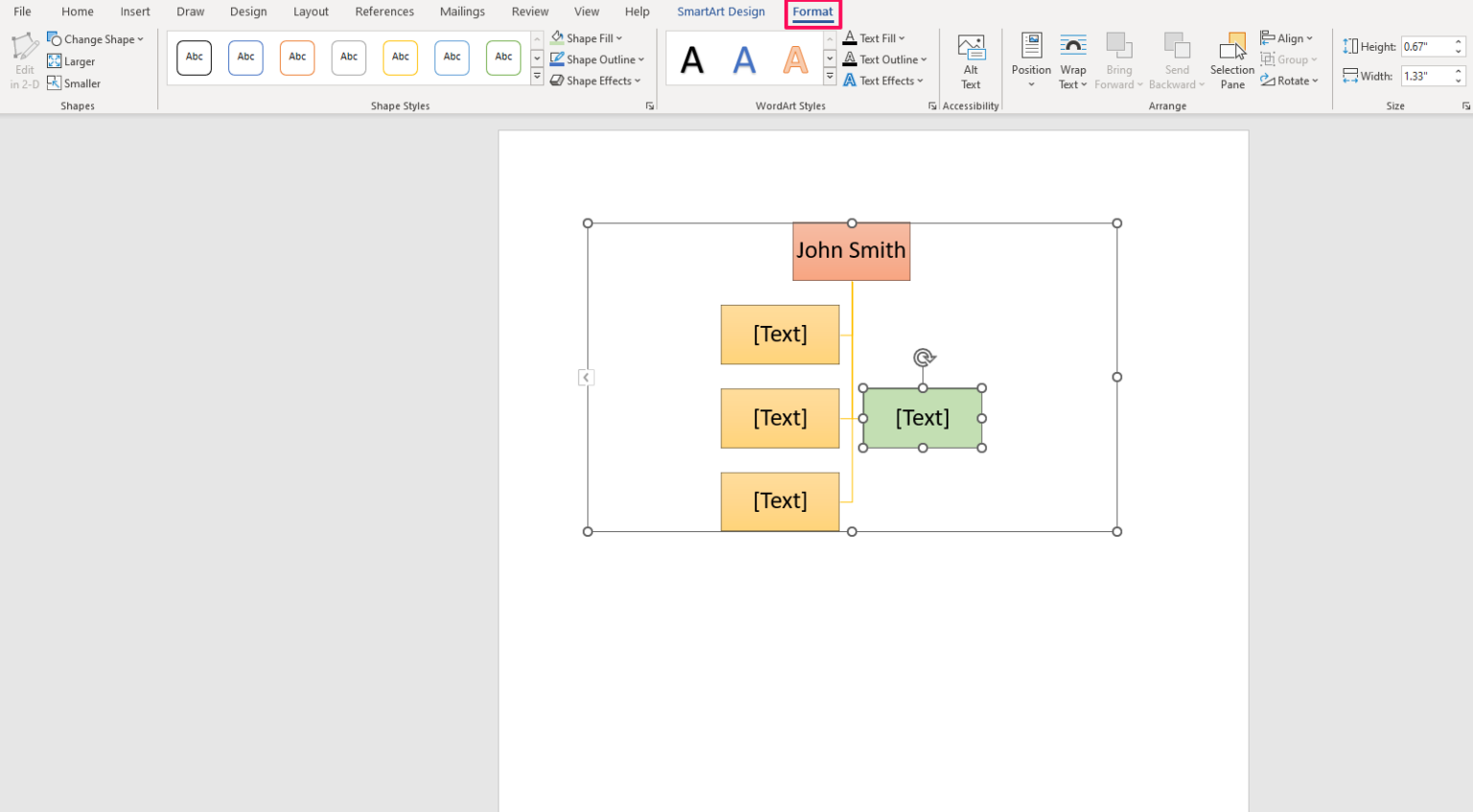Switch to the SmartArt Design tab
Screen dimensions: 1473x812
click(x=720, y=12)
